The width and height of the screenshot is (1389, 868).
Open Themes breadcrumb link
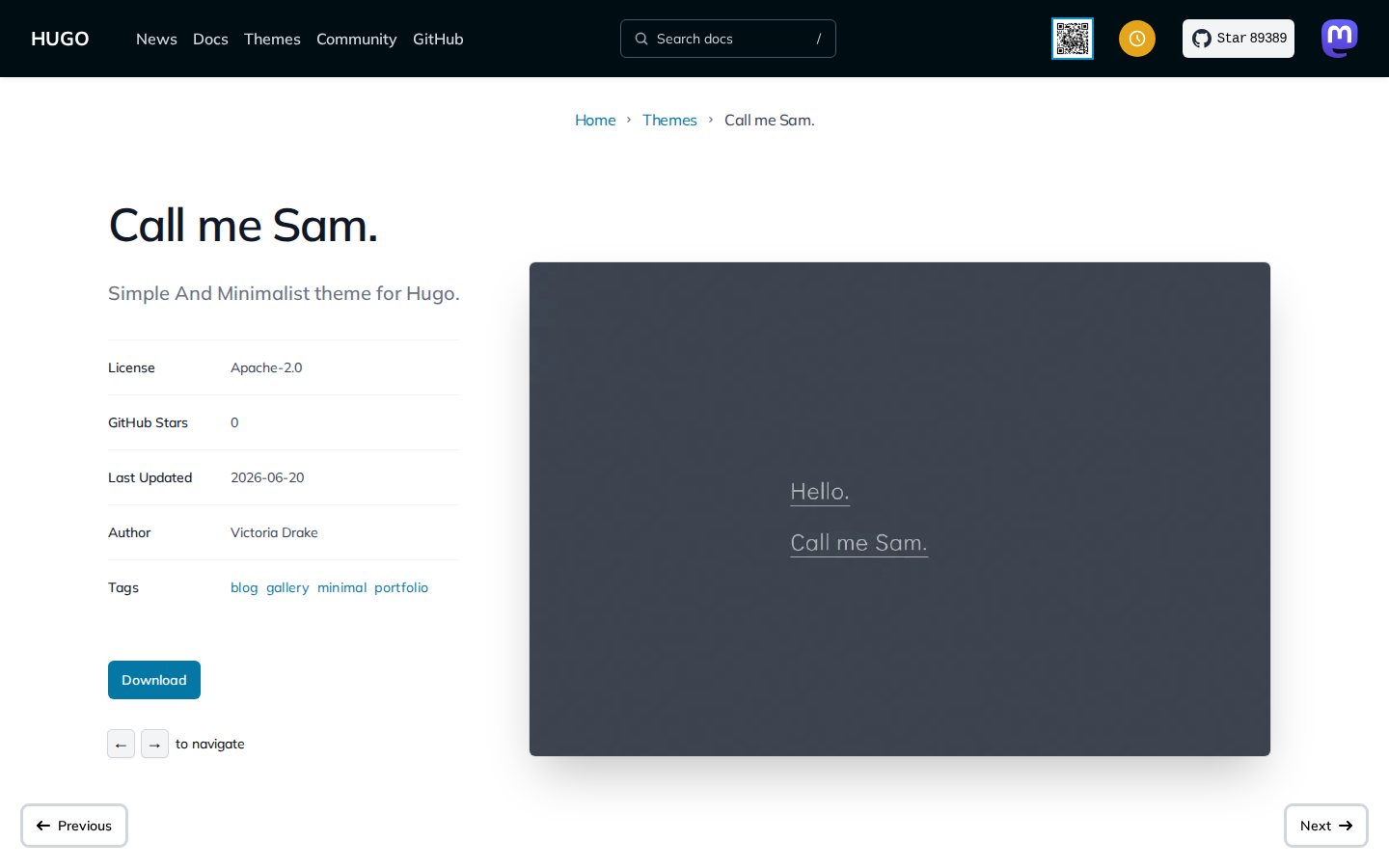click(669, 120)
